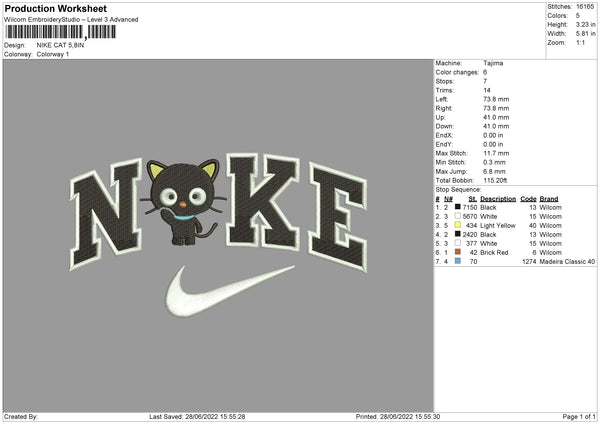Click the black cat in the design

click(183, 202)
